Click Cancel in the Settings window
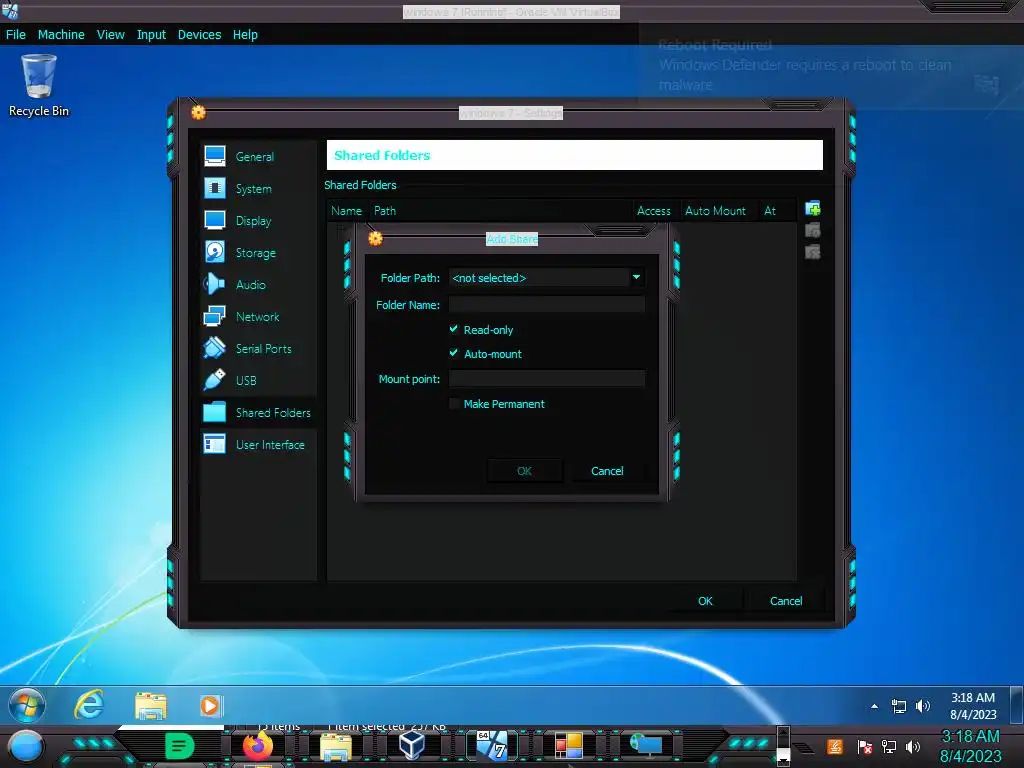This screenshot has width=1024, height=768. click(x=786, y=601)
